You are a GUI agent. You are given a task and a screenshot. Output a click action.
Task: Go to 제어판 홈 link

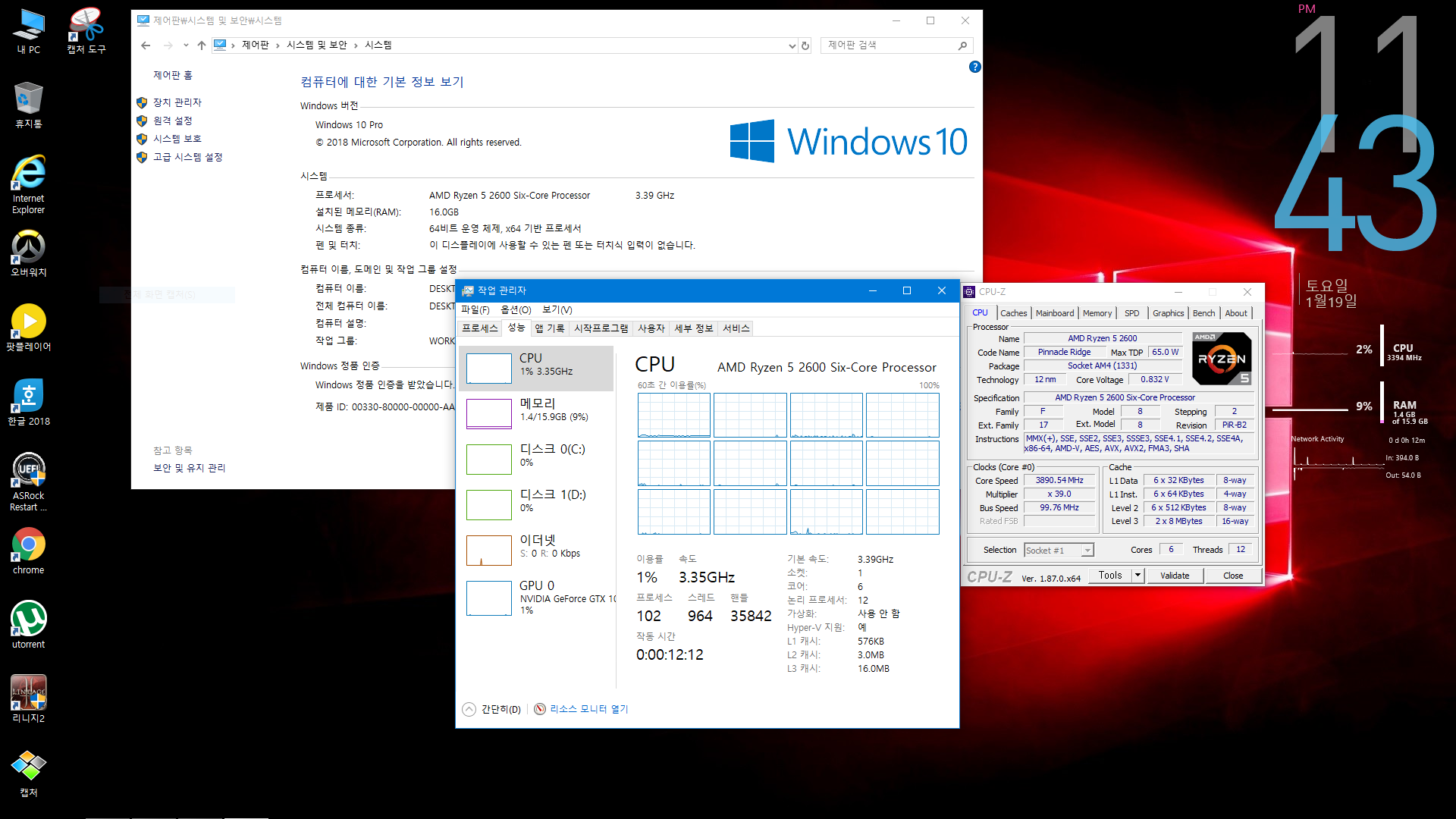click(x=173, y=75)
